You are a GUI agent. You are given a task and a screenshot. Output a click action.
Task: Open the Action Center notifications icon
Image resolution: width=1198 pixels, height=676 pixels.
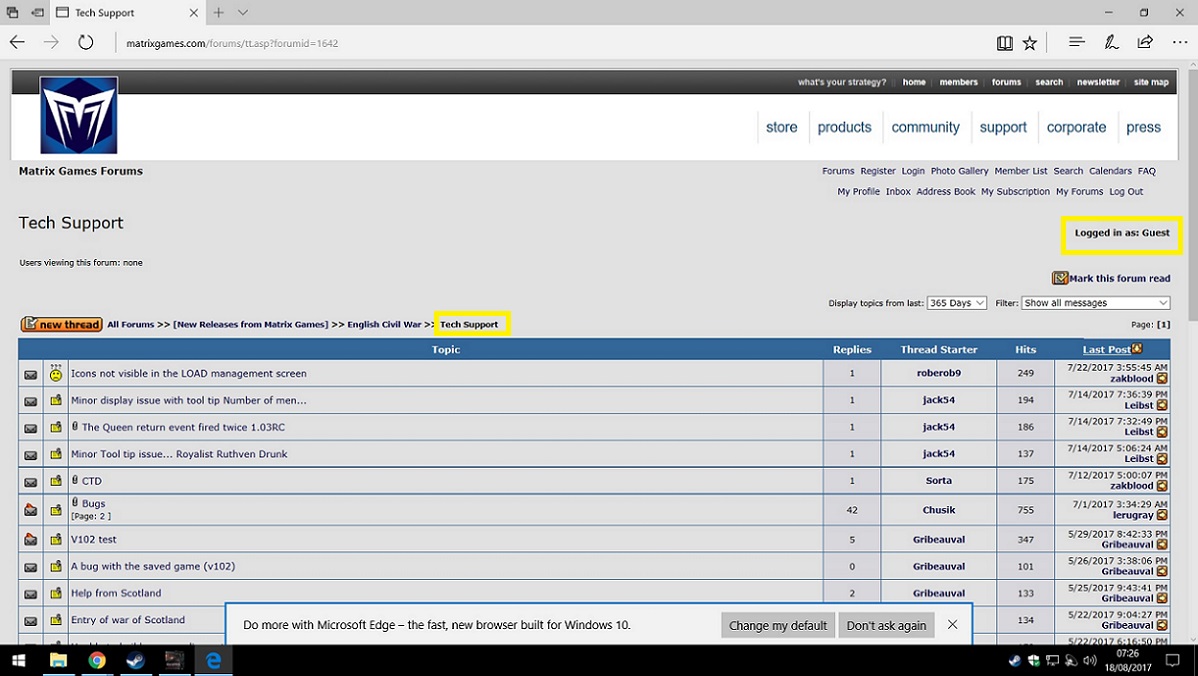click(1173, 660)
